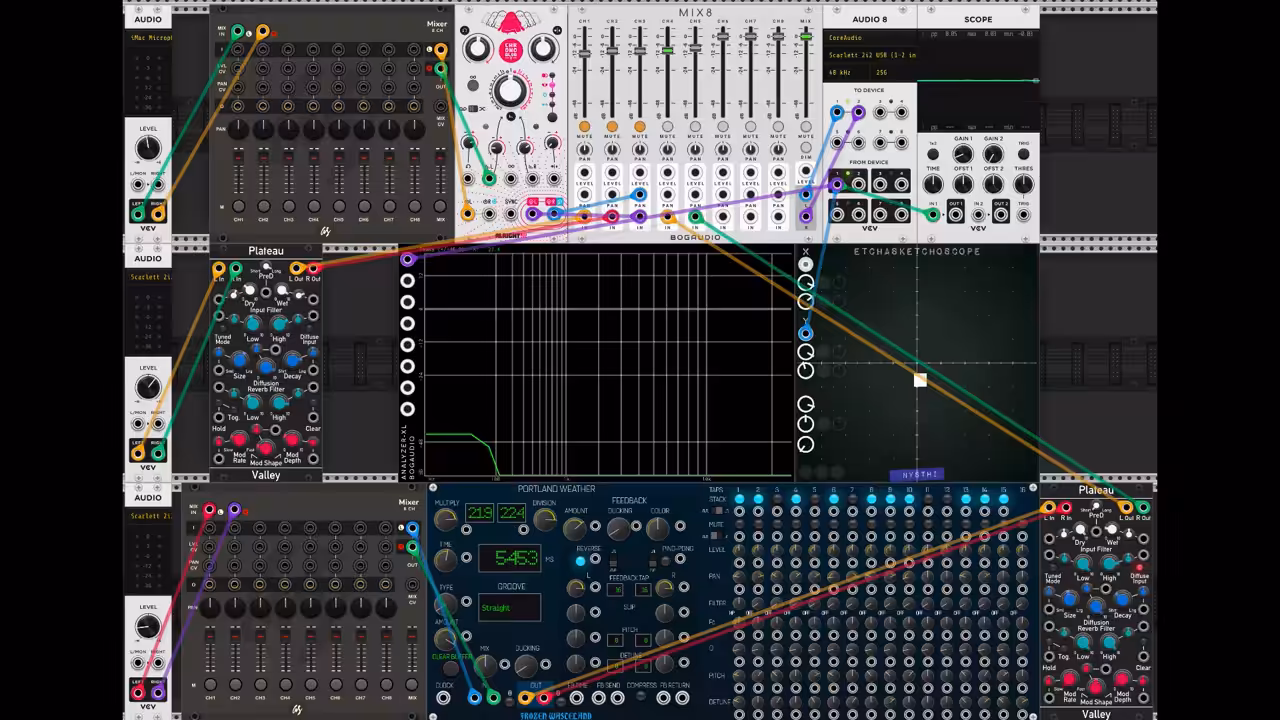Image resolution: width=1280 pixels, height=720 pixels.
Task: Click the Gain 1 knob on Scope
Action: [962, 154]
